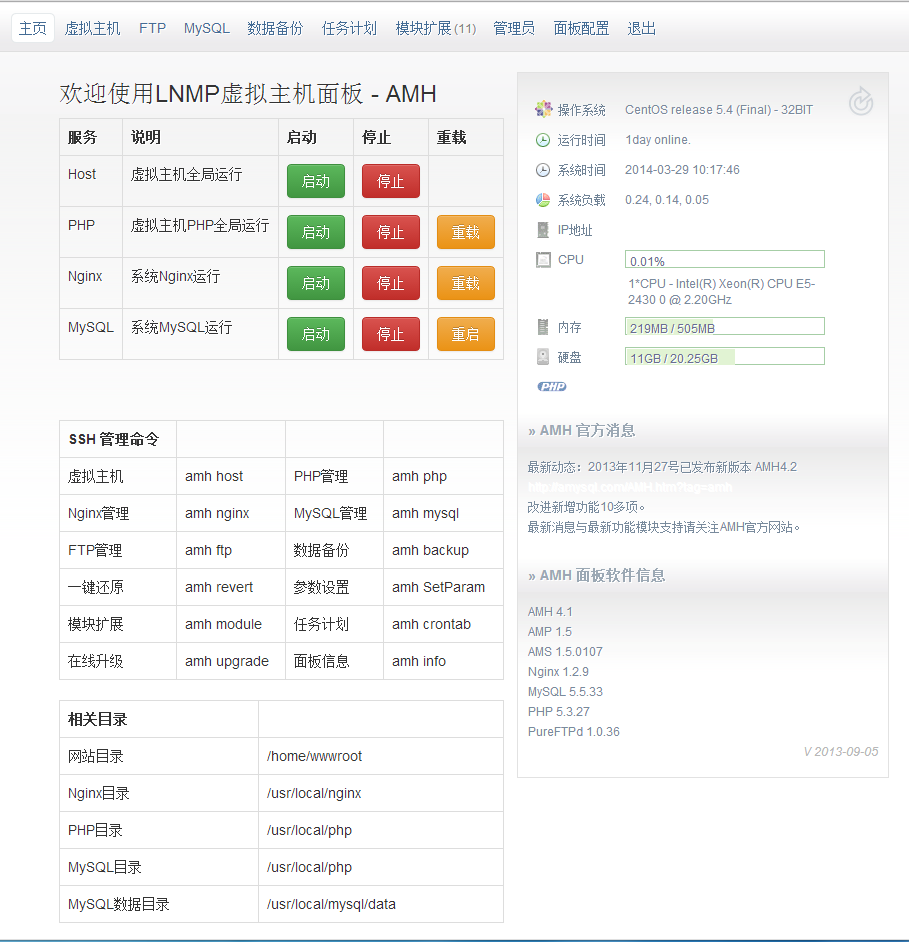Image resolution: width=909 pixels, height=942 pixels.
Task: Click the pie chart icon beside 系统负载
Action: coord(543,200)
